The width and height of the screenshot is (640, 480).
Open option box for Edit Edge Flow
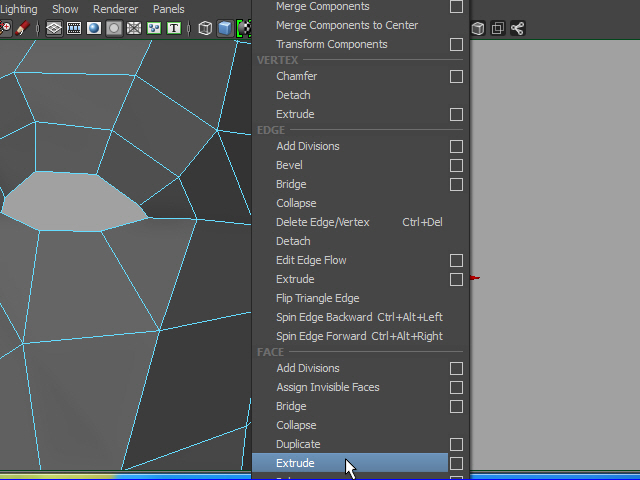456,260
